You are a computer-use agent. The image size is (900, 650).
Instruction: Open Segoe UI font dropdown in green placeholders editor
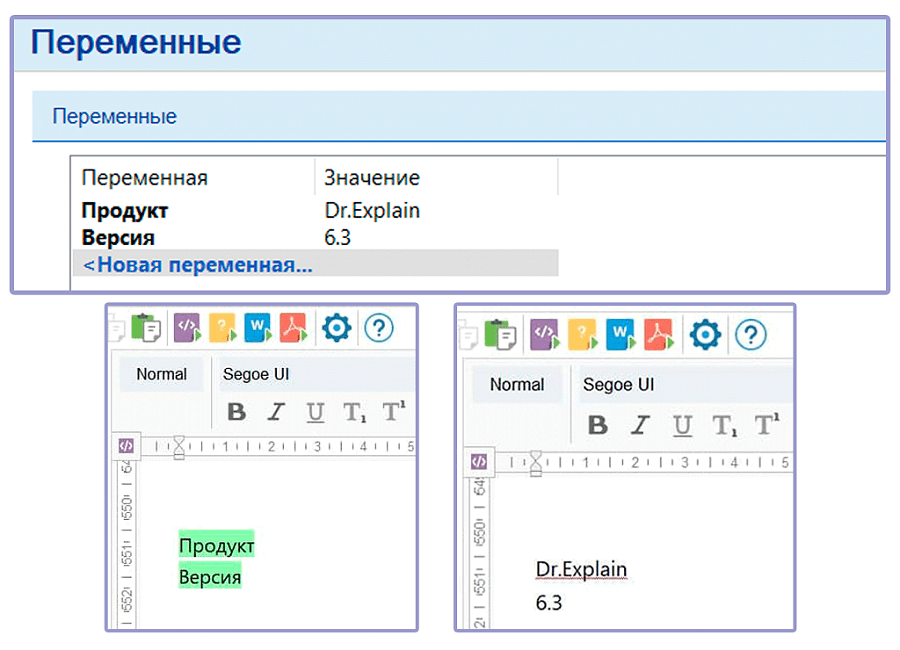coord(315,374)
